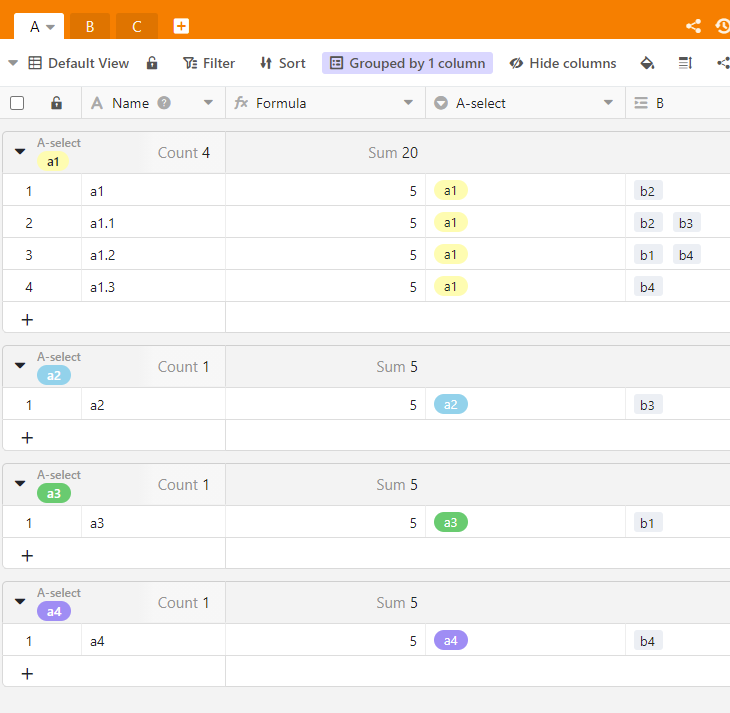This screenshot has height=713, width=730.
Task: Click the add new table plus icon
Action: 181,26
